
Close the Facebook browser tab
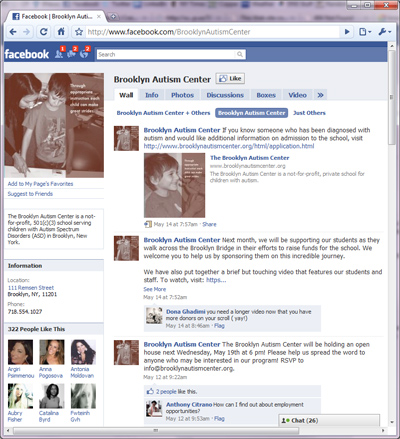click(x=99, y=16)
